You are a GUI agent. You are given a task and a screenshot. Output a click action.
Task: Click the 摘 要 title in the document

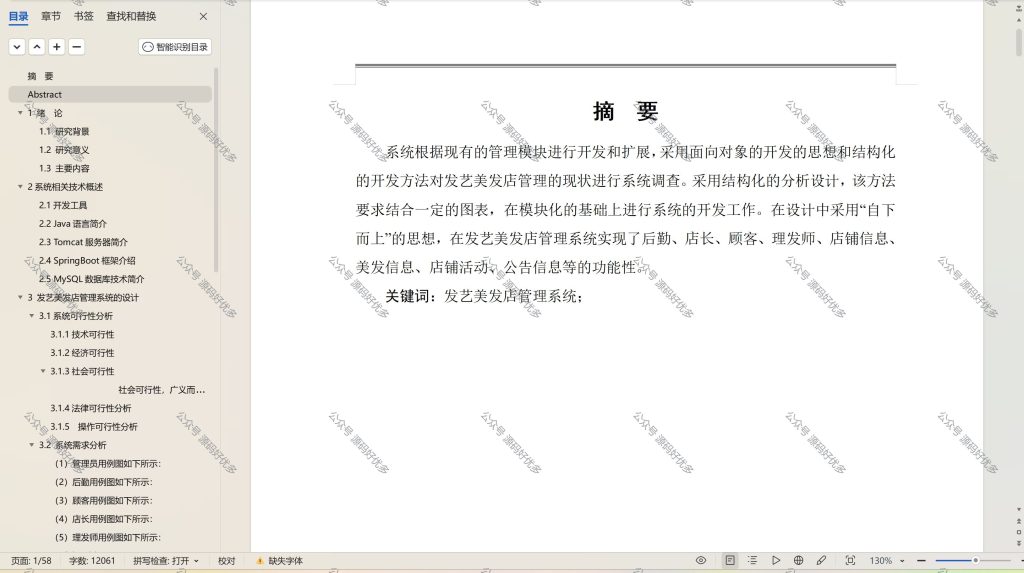[625, 112]
